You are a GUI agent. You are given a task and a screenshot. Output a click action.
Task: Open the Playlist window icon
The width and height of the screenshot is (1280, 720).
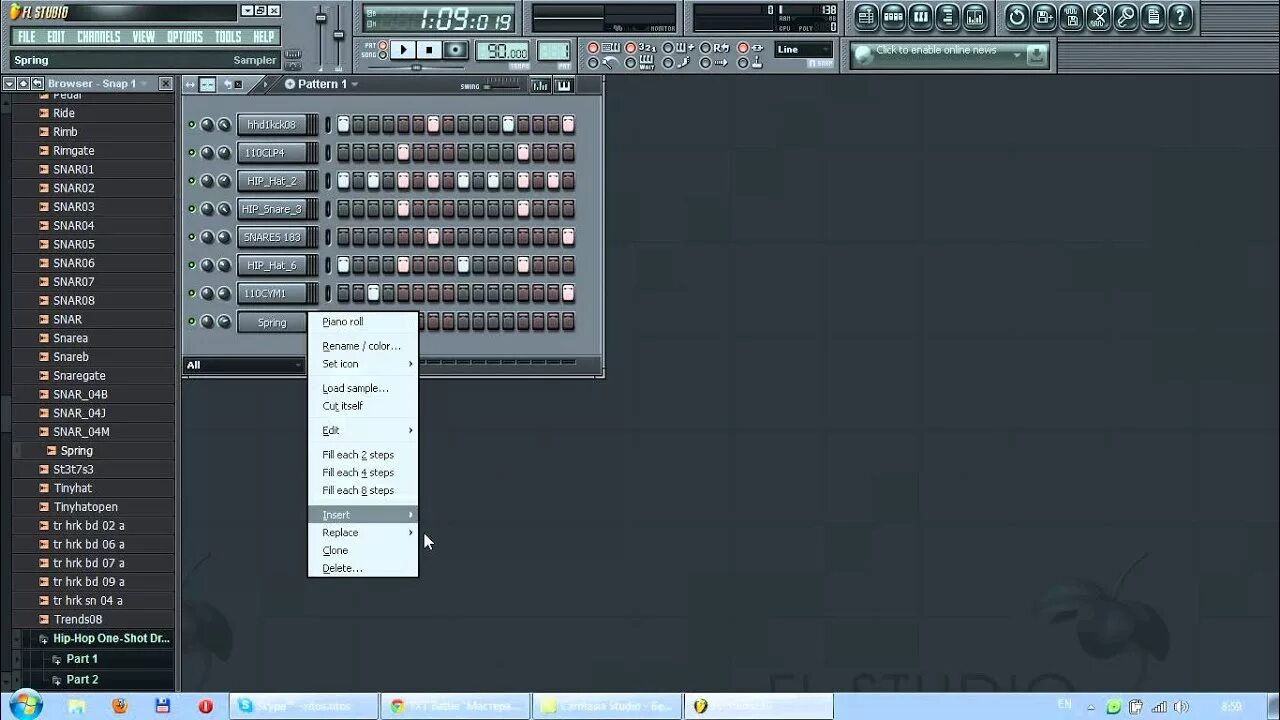(x=866, y=16)
